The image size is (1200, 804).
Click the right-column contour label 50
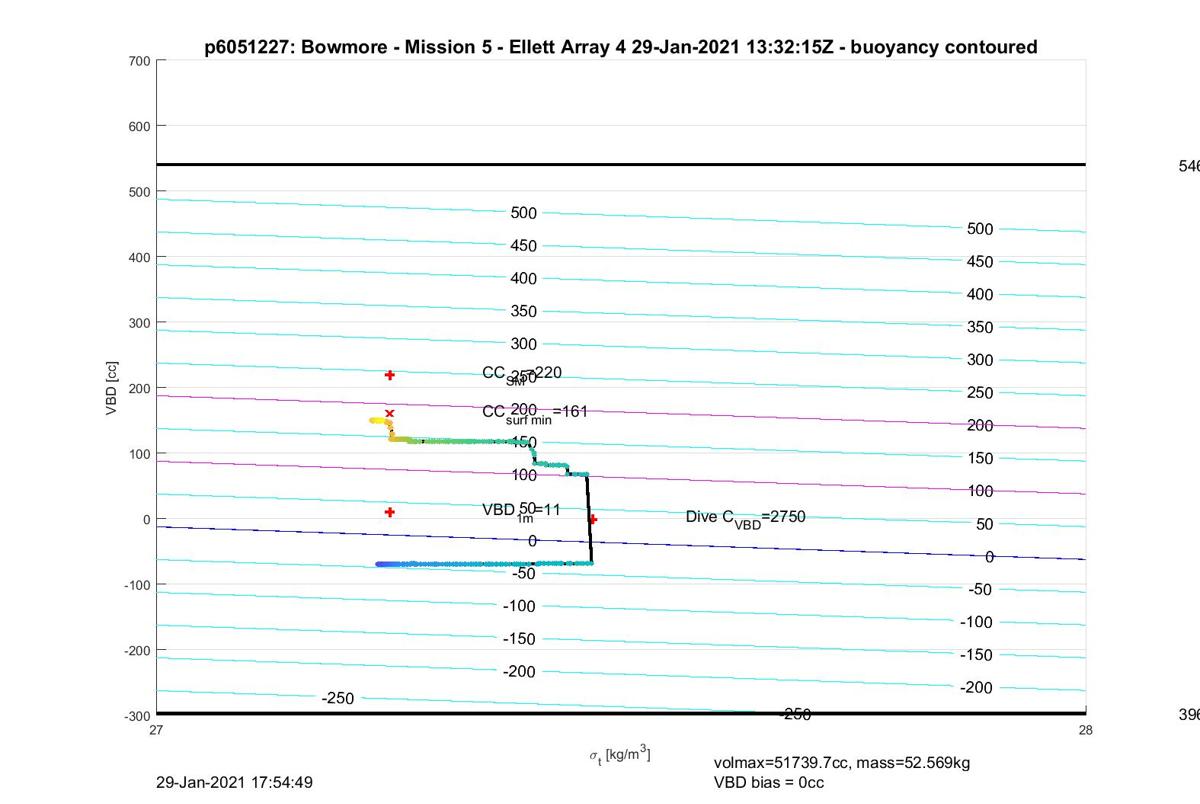click(x=984, y=524)
